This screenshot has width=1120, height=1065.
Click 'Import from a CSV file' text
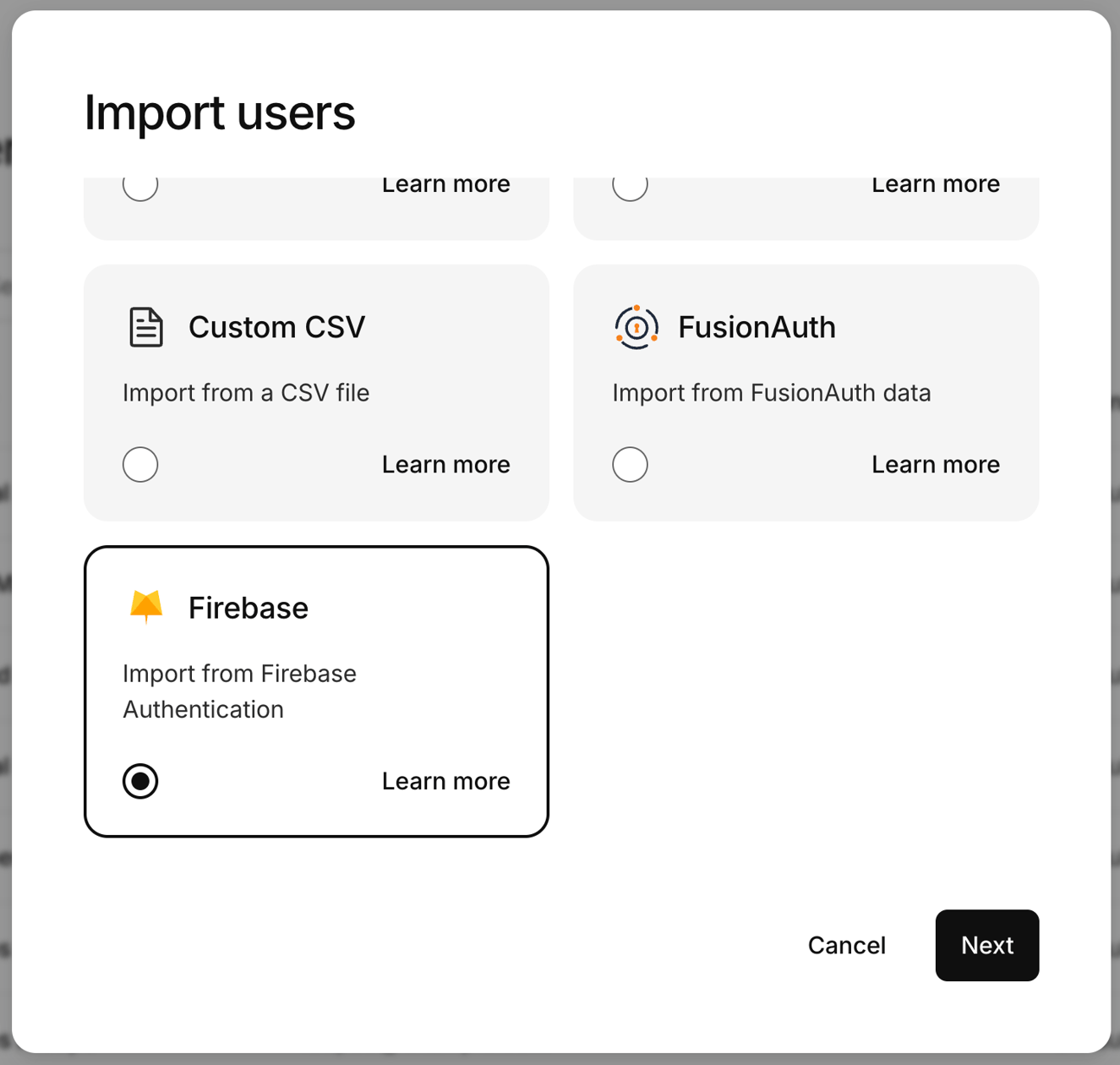(246, 393)
